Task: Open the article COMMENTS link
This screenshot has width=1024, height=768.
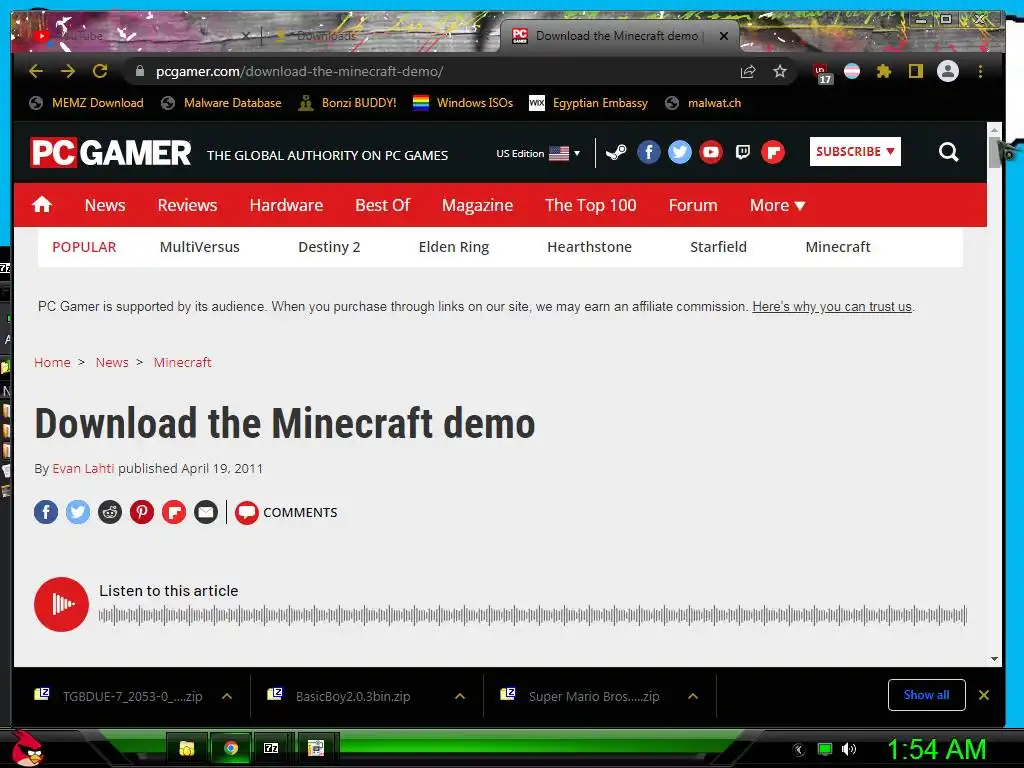Action: pos(287,512)
